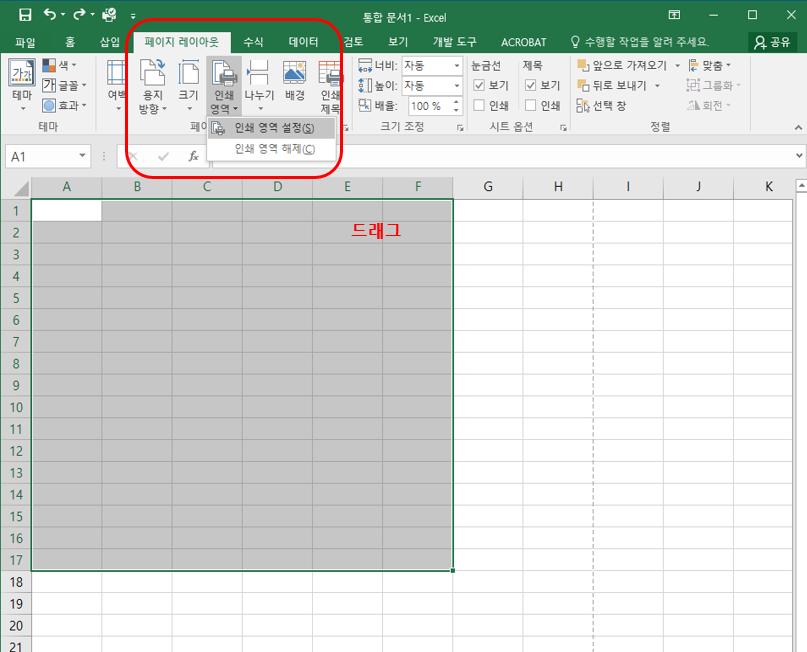The width and height of the screenshot is (807, 652).
Task: Click the 수행할 작업을 알려 주세요 search box
Action: [640, 42]
